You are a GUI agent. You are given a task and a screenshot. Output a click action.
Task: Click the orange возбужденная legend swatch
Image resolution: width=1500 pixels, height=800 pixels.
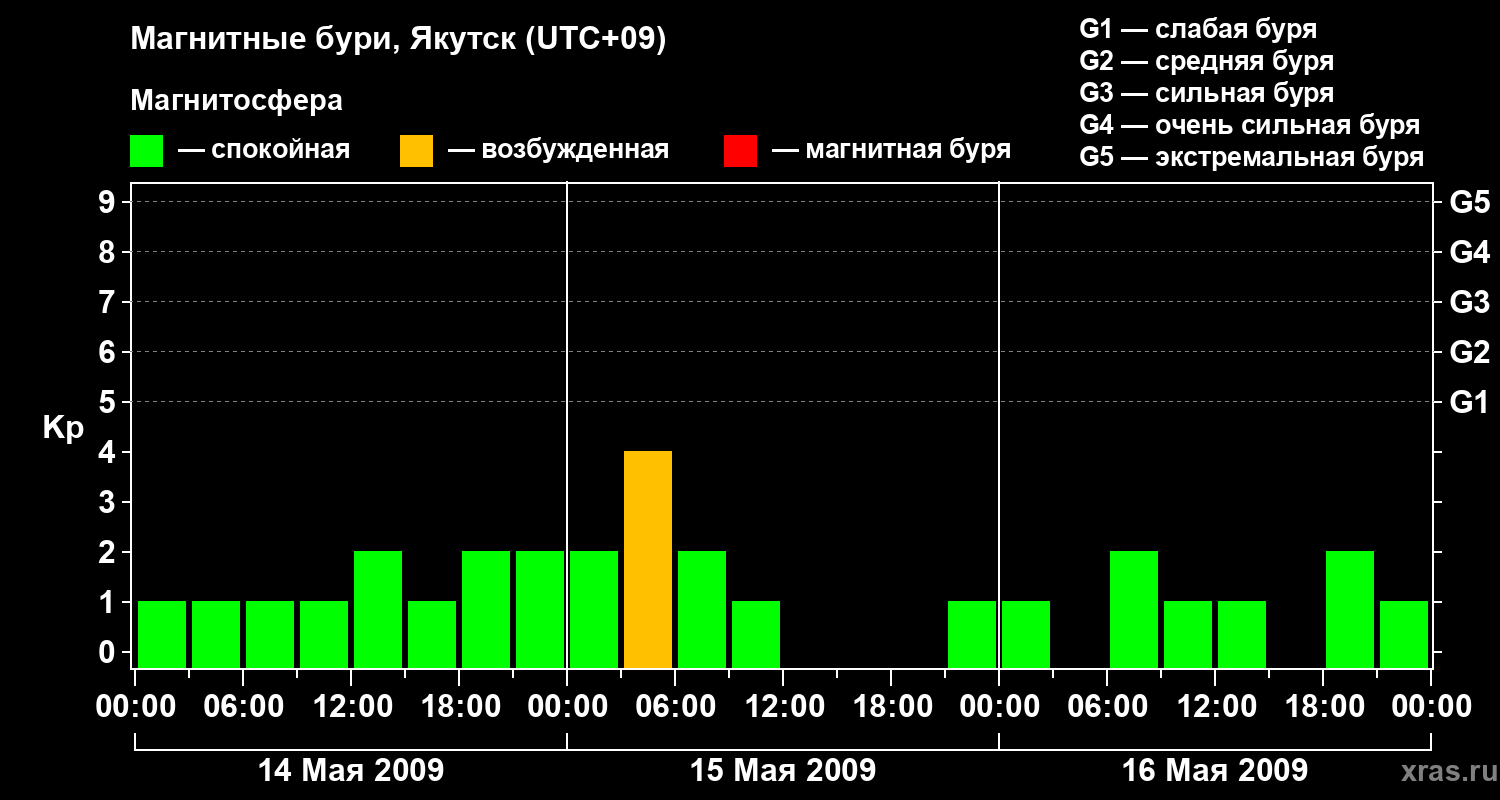[x=417, y=150]
